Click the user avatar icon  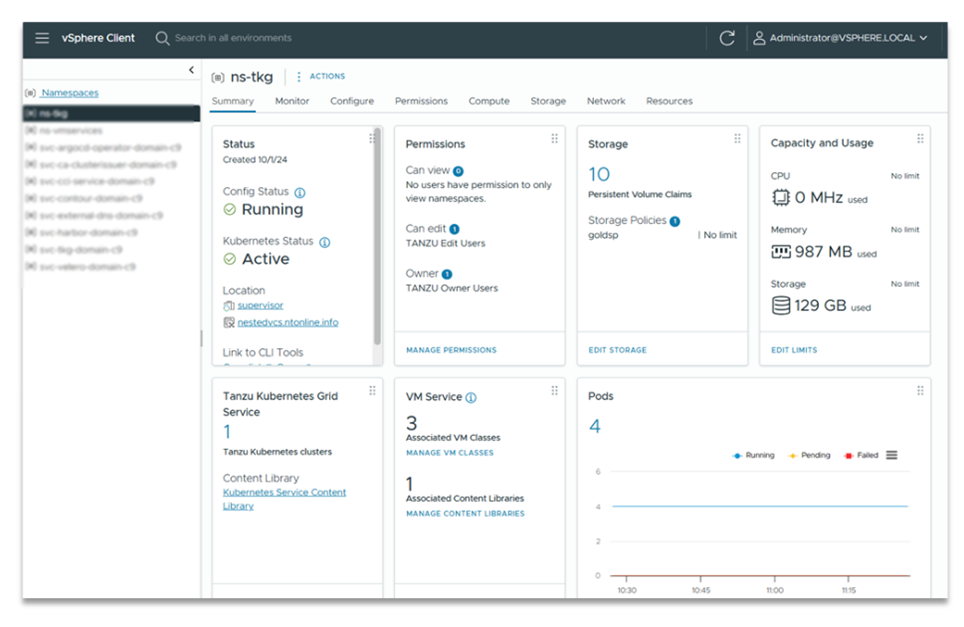coord(759,38)
